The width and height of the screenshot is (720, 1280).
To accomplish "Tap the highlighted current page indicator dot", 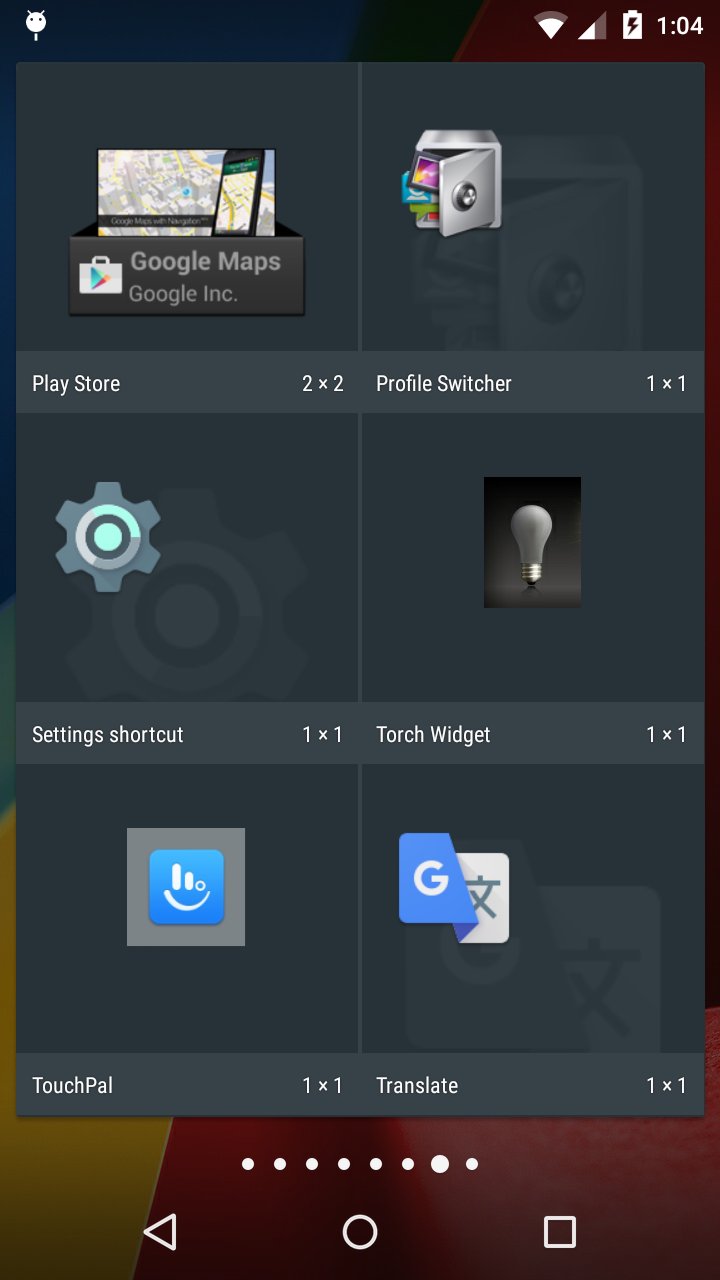I will point(440,1164).
